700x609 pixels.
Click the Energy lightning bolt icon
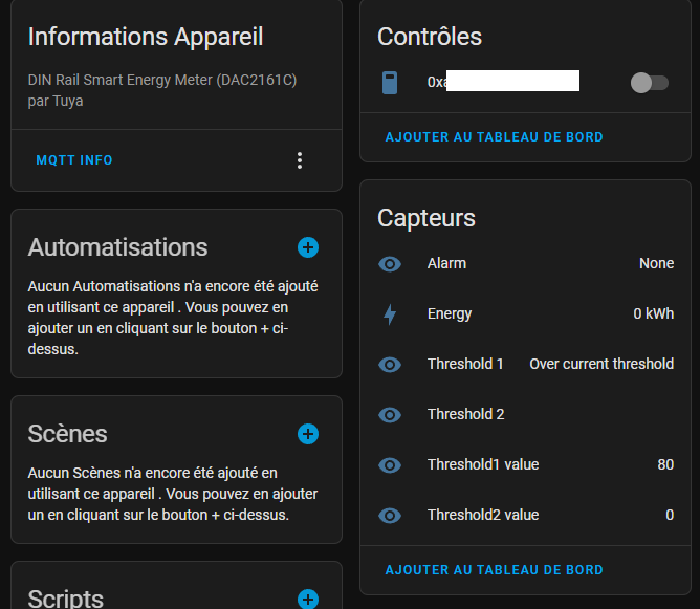click(x=390, y=314)
